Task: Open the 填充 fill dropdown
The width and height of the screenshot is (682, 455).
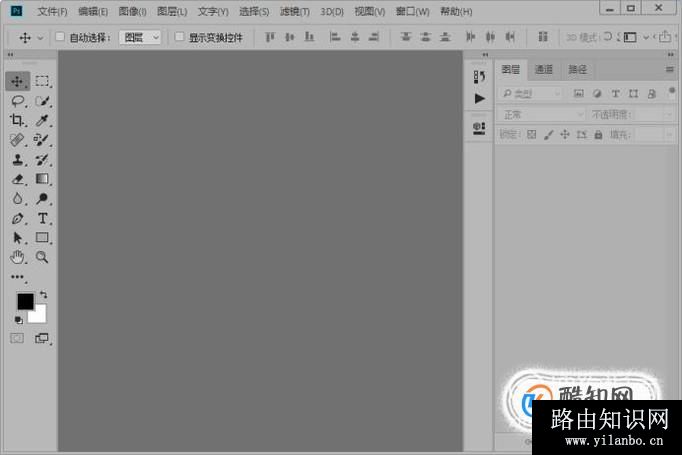Action: pos(669,135)
